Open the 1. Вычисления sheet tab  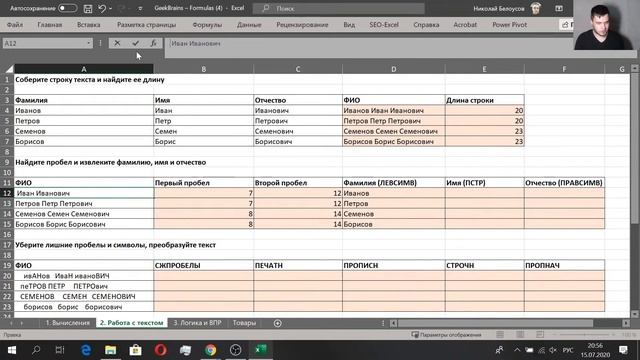coord(67,323)
